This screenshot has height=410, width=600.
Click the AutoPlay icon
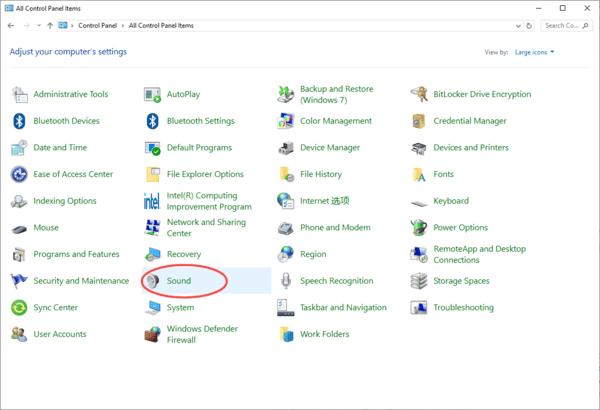(152, 95)
